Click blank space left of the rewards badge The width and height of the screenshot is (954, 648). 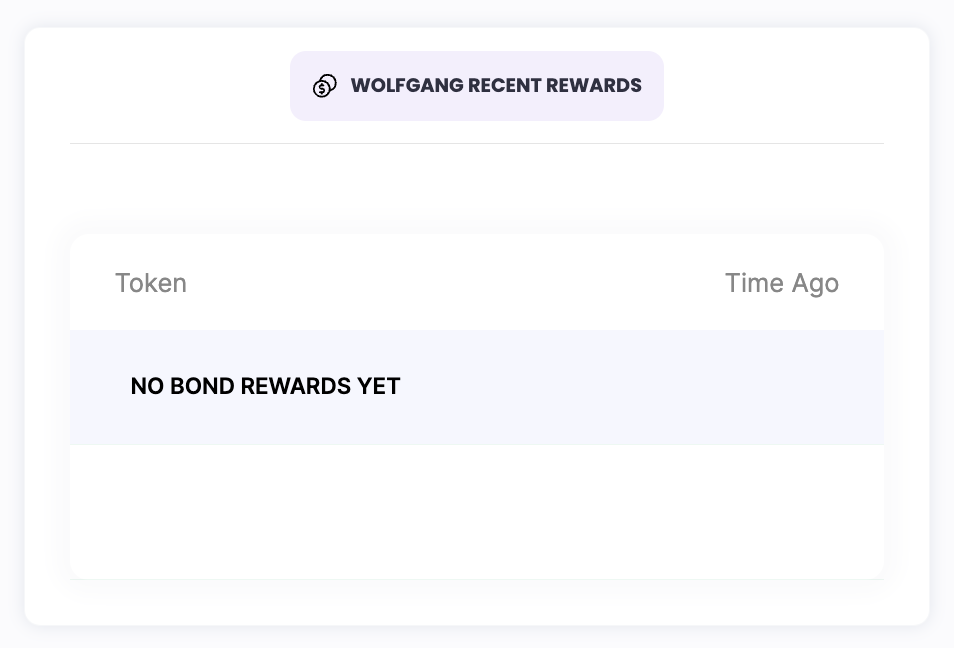[x=170, y=86]
